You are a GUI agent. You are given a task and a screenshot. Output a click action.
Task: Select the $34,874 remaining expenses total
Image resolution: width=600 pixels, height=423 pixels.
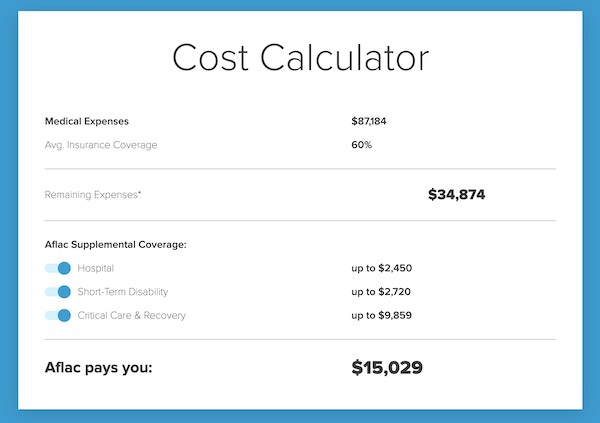pyautogui.click(x=457, y=194)
